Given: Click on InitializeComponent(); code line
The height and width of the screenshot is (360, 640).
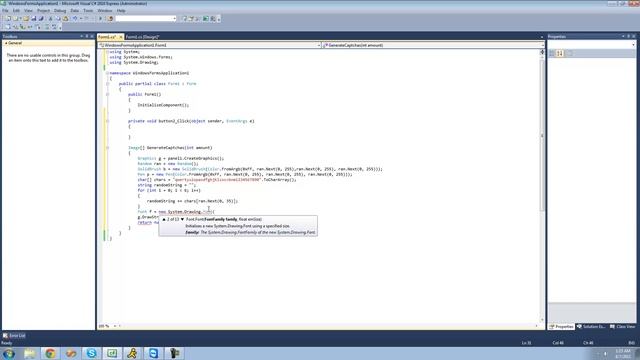Looking at the screenshot, I should pos(163,105).
